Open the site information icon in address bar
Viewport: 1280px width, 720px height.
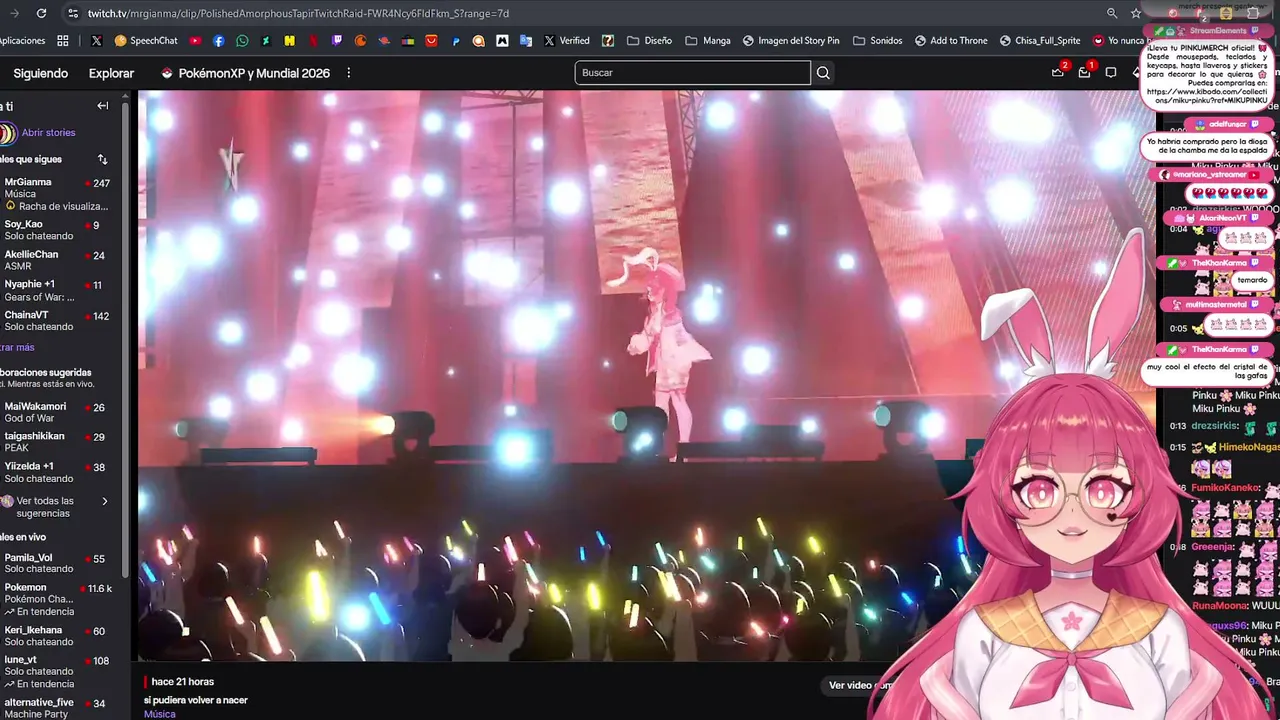click(x=72, y=13)
